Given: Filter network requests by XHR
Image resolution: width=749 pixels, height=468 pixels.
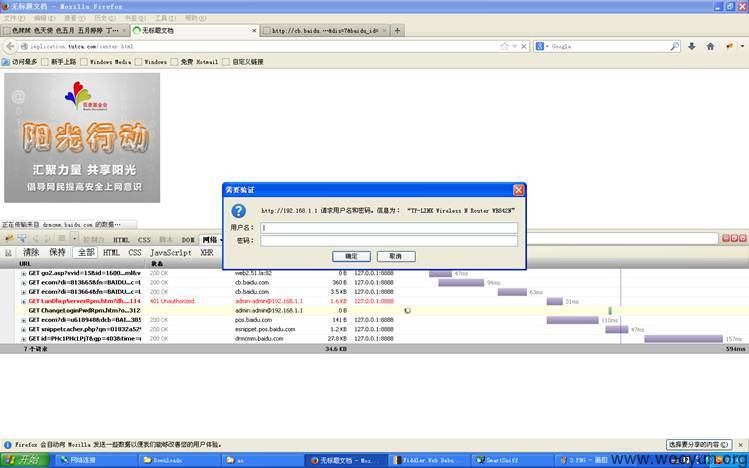Looking at the screenshot, I should click(x=206, y=253).
